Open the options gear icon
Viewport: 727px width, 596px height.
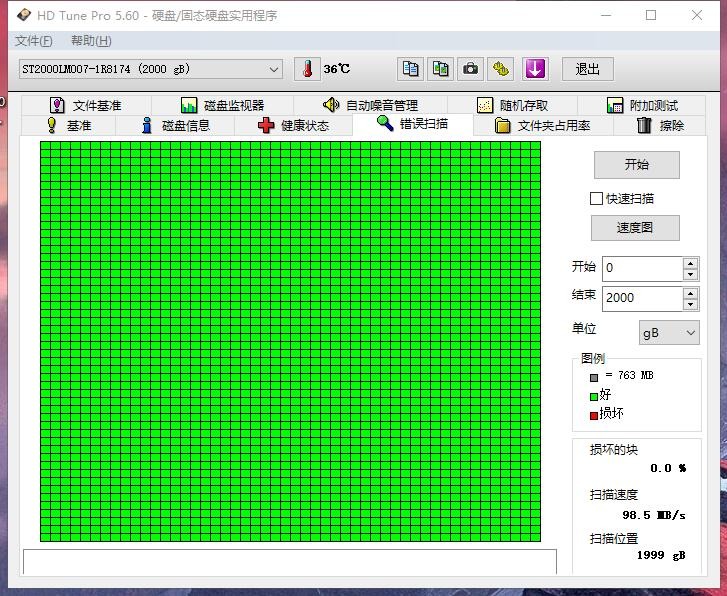500,69
